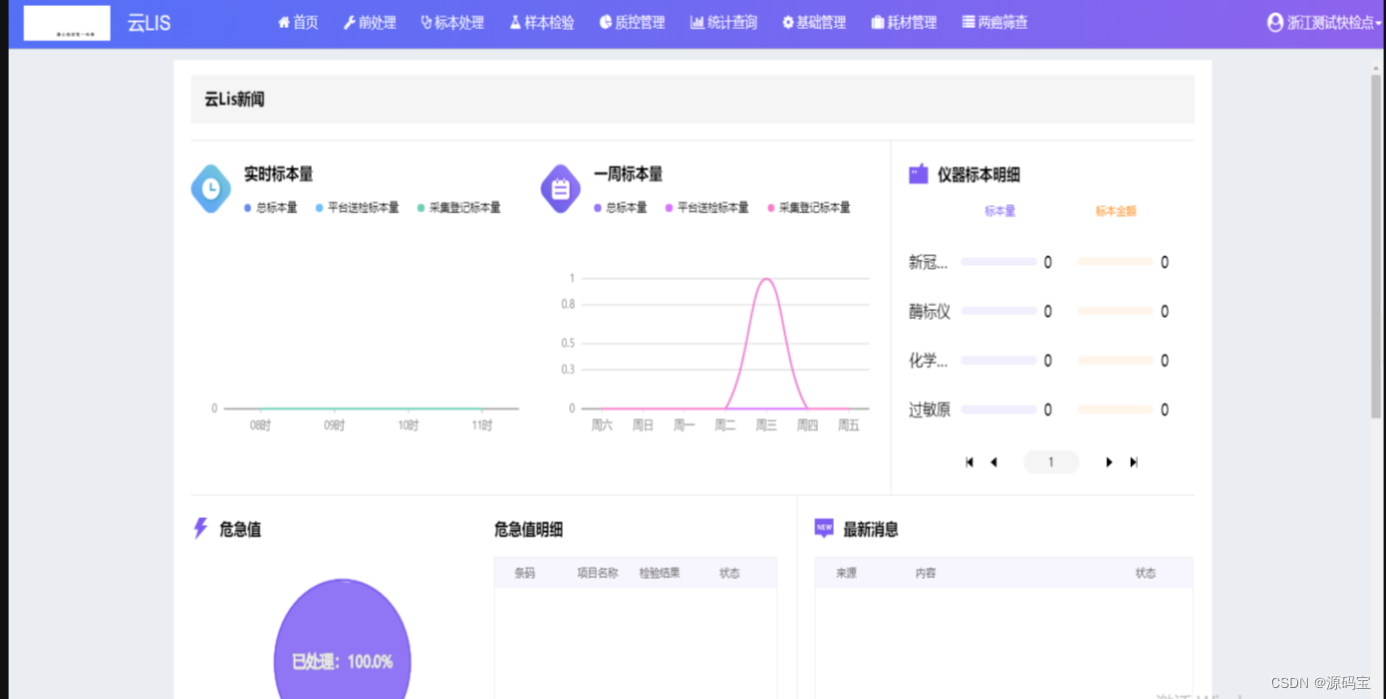Screen dimensions: 1386x699
Task: Select page number 1 in the pager
Action: pyautogui.click(x=1051, y=461)
